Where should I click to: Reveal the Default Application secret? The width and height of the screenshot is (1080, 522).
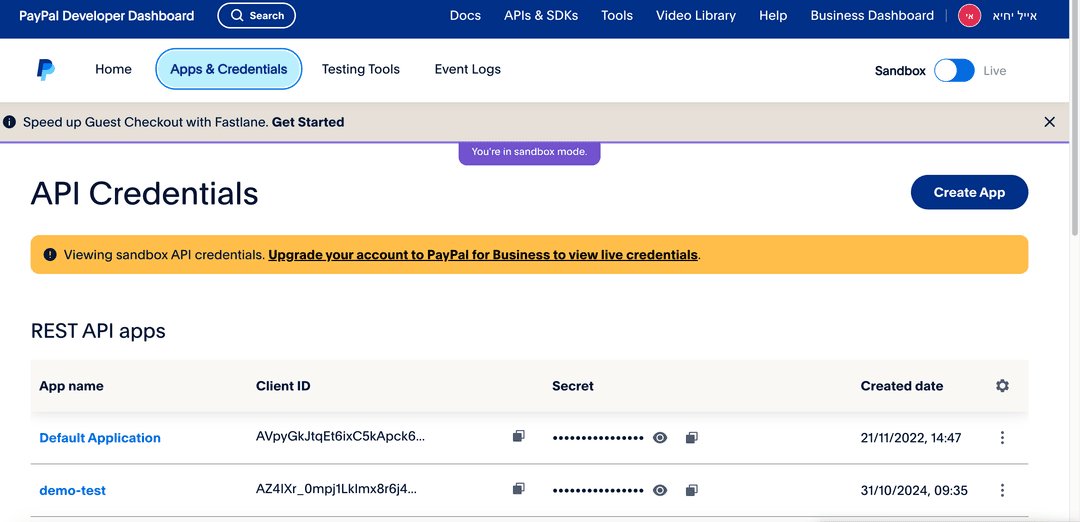(x=660, y=438)
